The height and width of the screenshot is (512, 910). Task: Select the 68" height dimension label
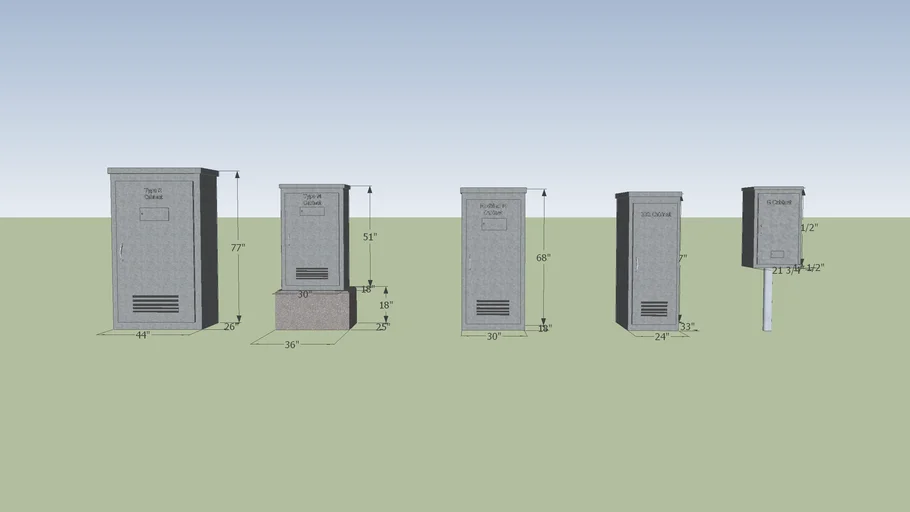(x=543, y=258)
